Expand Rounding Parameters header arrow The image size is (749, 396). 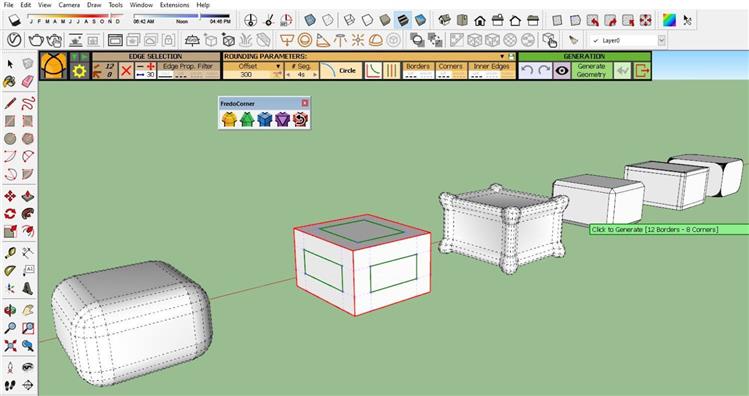(x=502, y=56)
